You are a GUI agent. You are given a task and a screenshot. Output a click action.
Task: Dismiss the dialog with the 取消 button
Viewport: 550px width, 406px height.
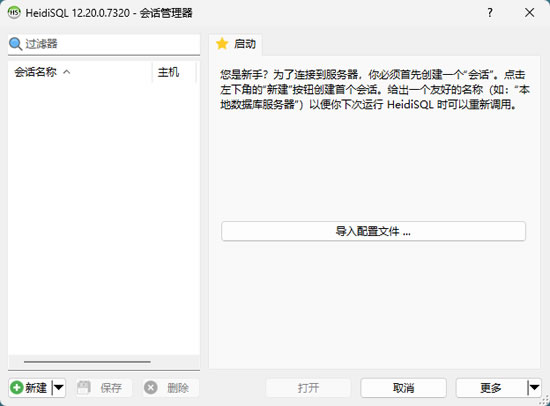click(x=403, y=388)
